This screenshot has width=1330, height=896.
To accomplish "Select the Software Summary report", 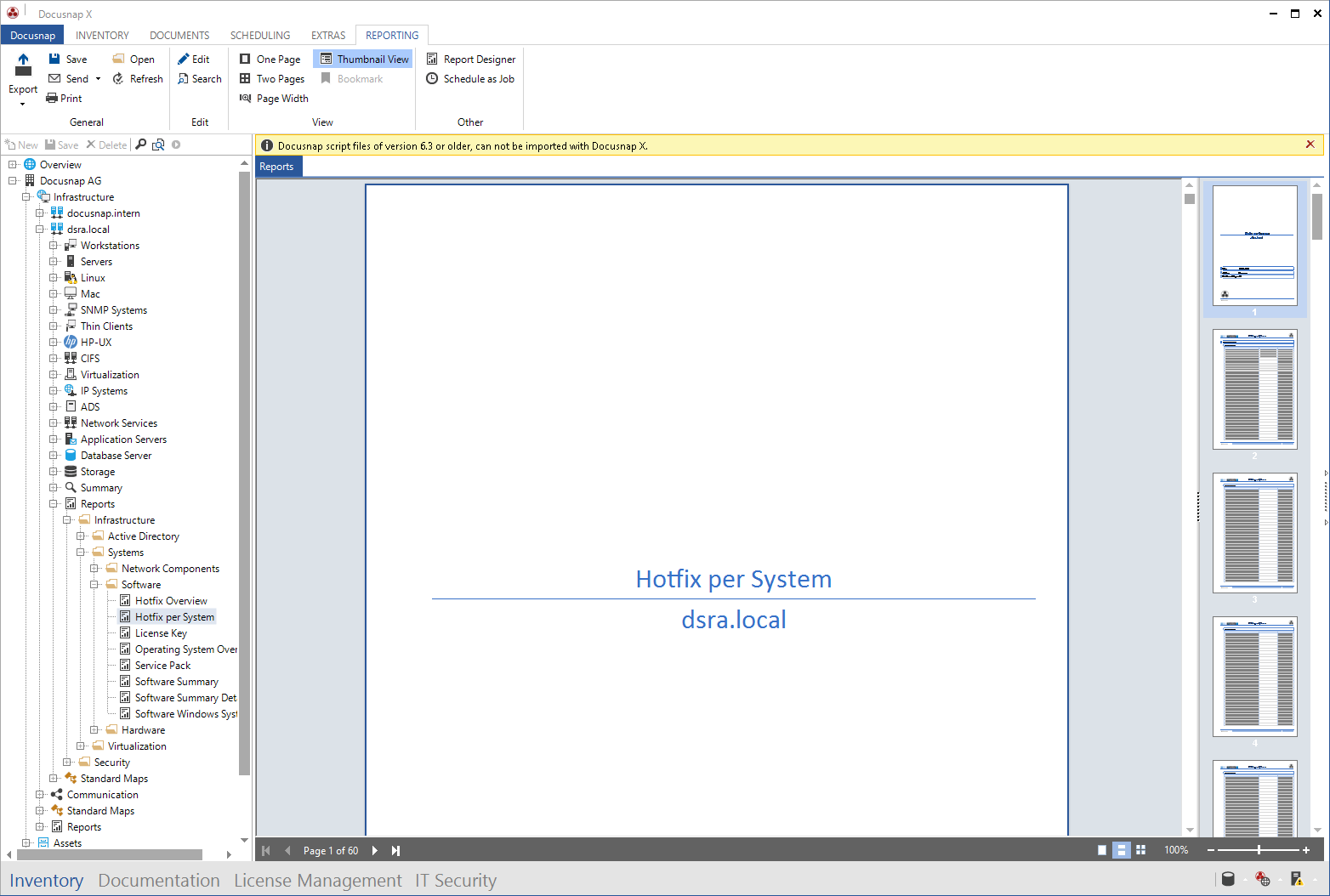I will click(177, 682).
